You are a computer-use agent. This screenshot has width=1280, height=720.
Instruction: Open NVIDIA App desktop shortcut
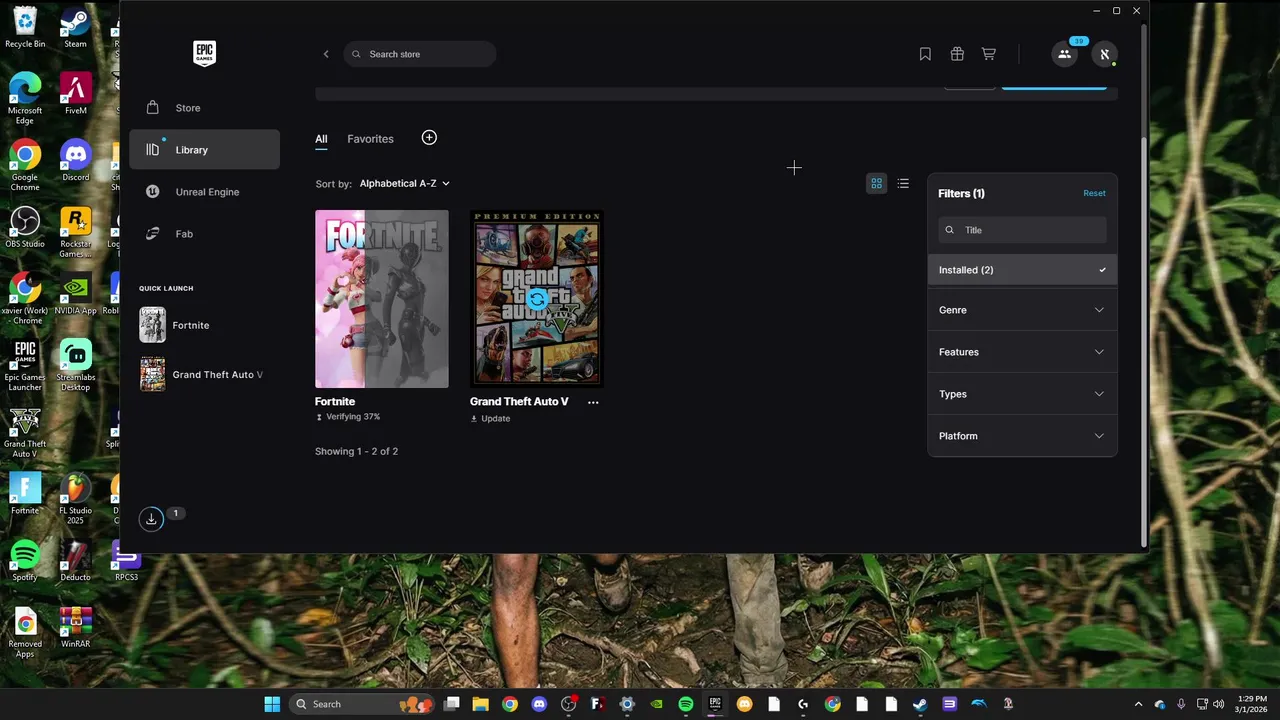[x=75, y=295]
